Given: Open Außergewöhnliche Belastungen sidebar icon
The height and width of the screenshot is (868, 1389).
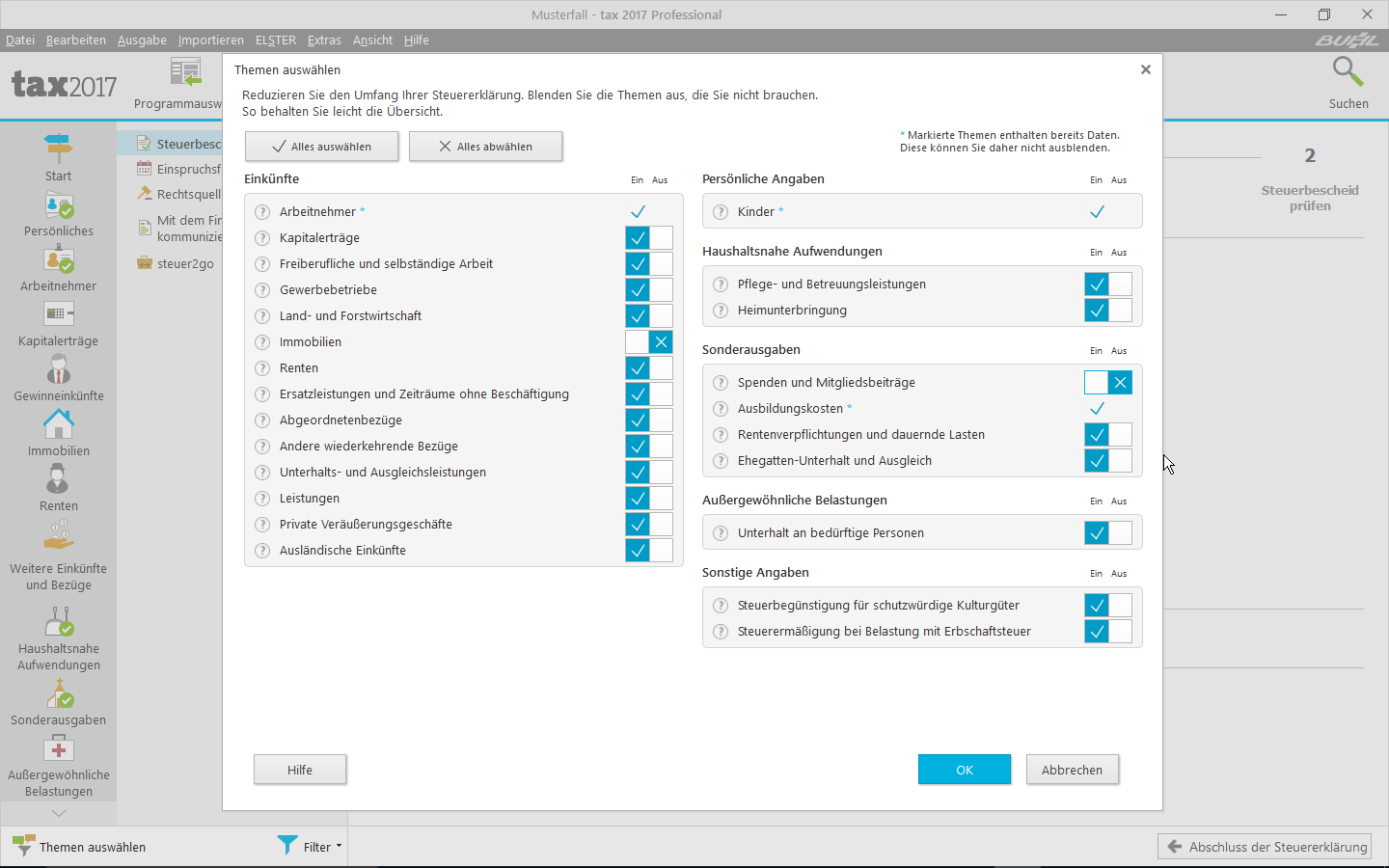Looking at the screenshot, I should (58, 749).
